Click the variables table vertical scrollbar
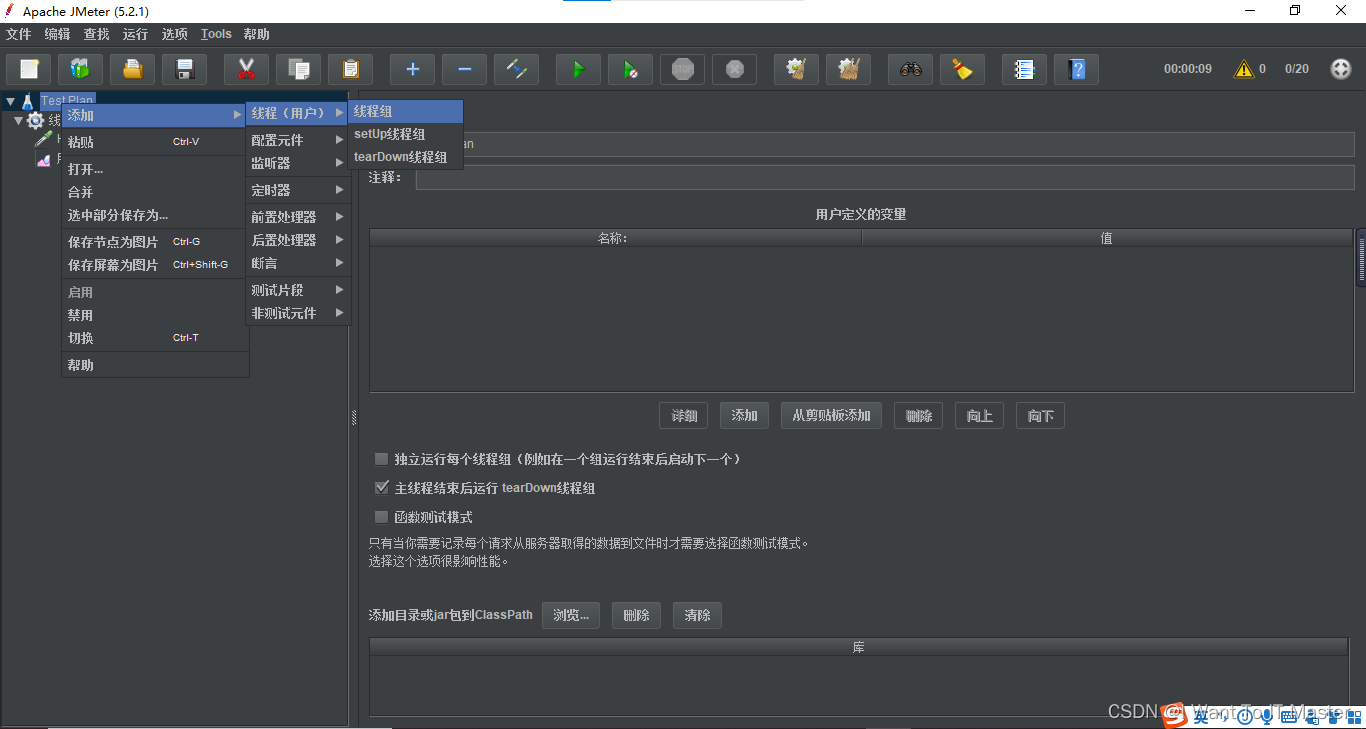Image resolution: width=1366 pixels, height=729 pixels. 1360,256
